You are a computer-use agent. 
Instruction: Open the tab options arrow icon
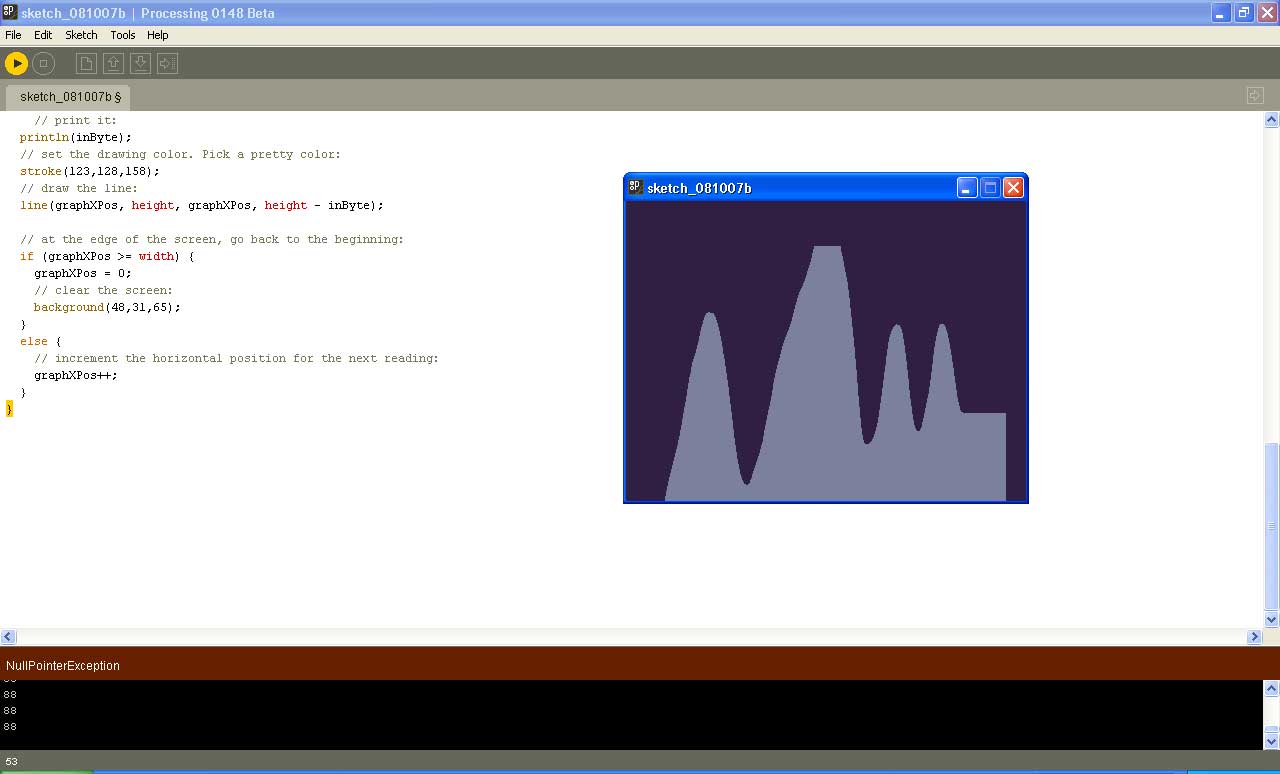pyautogui.click(x=1255, y=96)
